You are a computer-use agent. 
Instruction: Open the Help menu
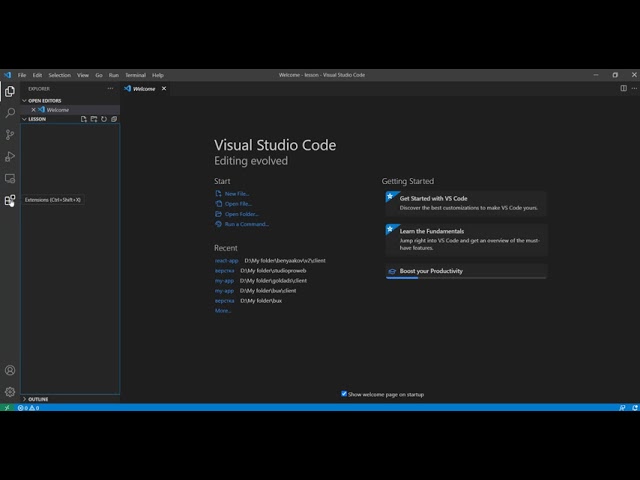tap(158, 75)
